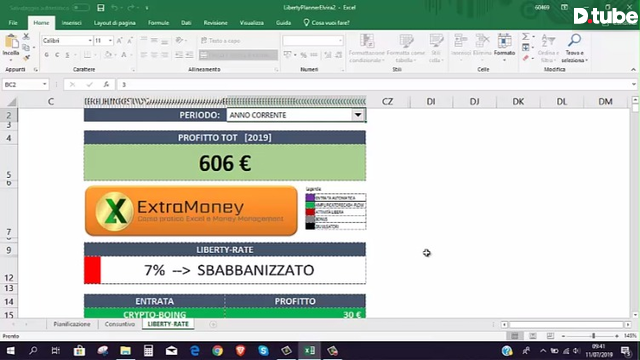Open the File tab
This screenshot has width=640, height=360.
point(13,23)
